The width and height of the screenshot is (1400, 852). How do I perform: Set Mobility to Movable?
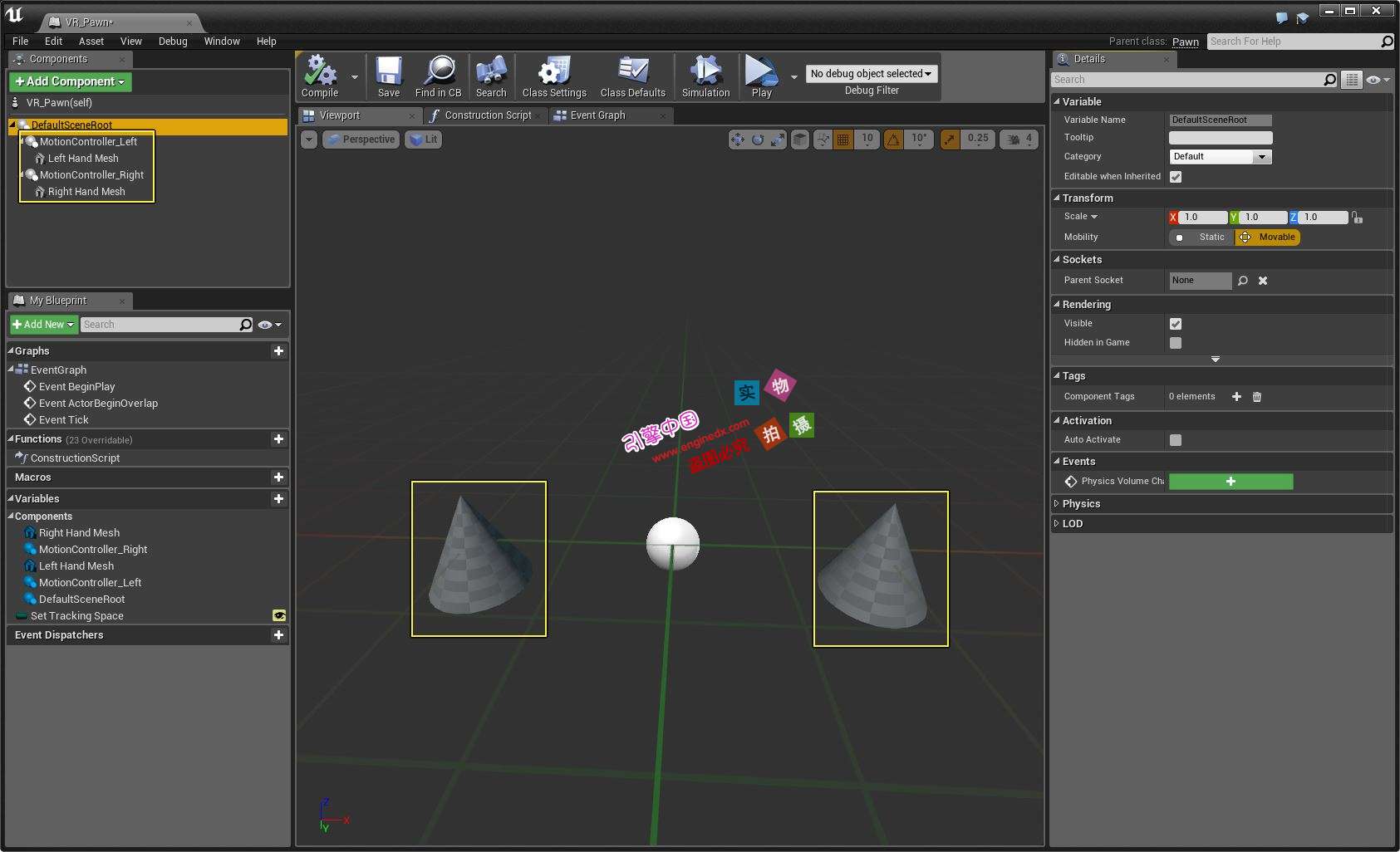[x=1268, y=237]
